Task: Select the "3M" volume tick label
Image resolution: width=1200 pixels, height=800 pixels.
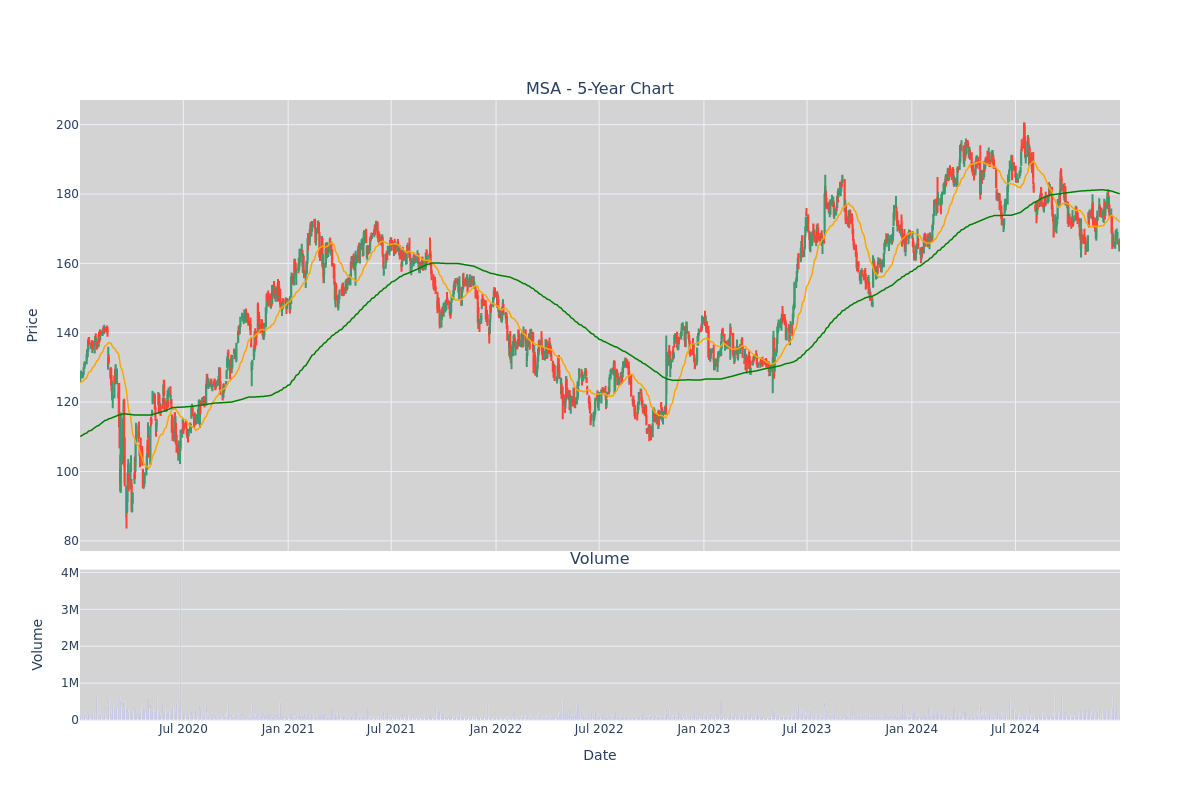Action: pyautogui.click(x=70, y=610)
